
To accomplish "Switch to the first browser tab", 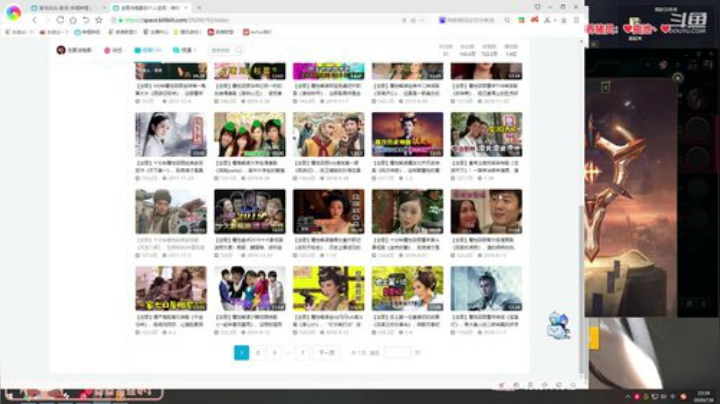I will pyautogui.click(x=67, y=8).
